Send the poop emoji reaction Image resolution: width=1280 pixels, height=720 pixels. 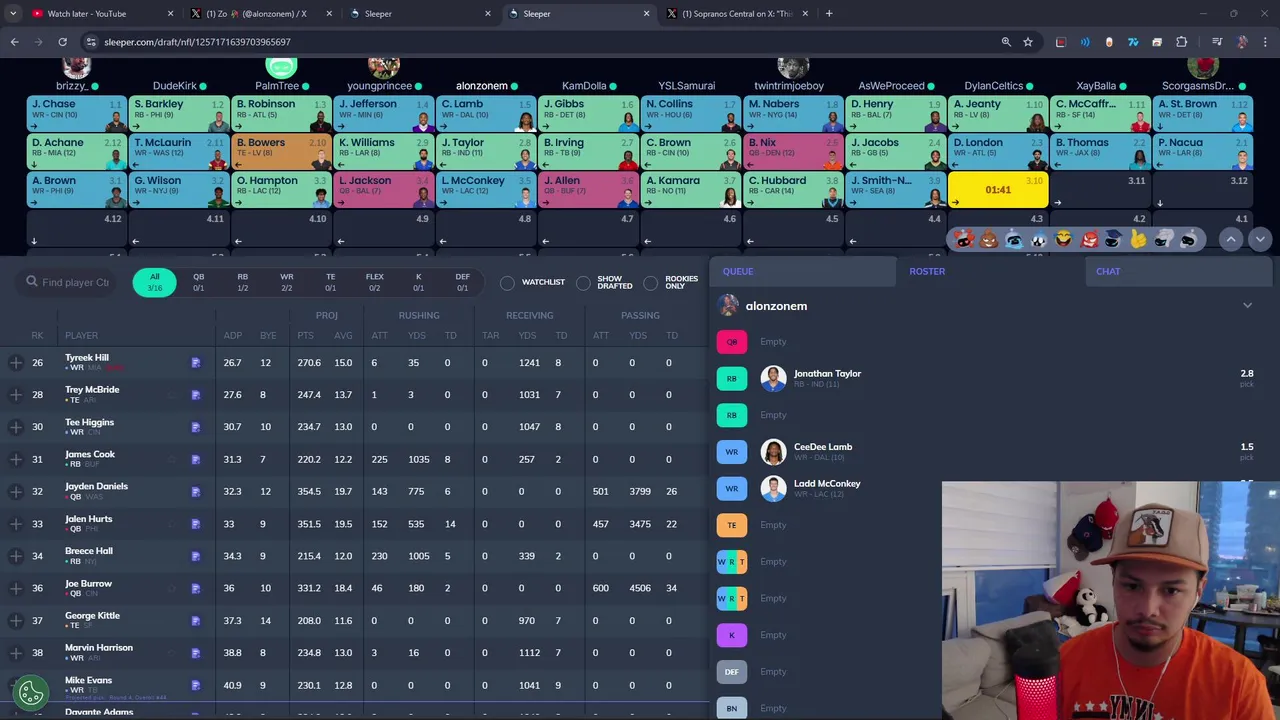point(988,239)
